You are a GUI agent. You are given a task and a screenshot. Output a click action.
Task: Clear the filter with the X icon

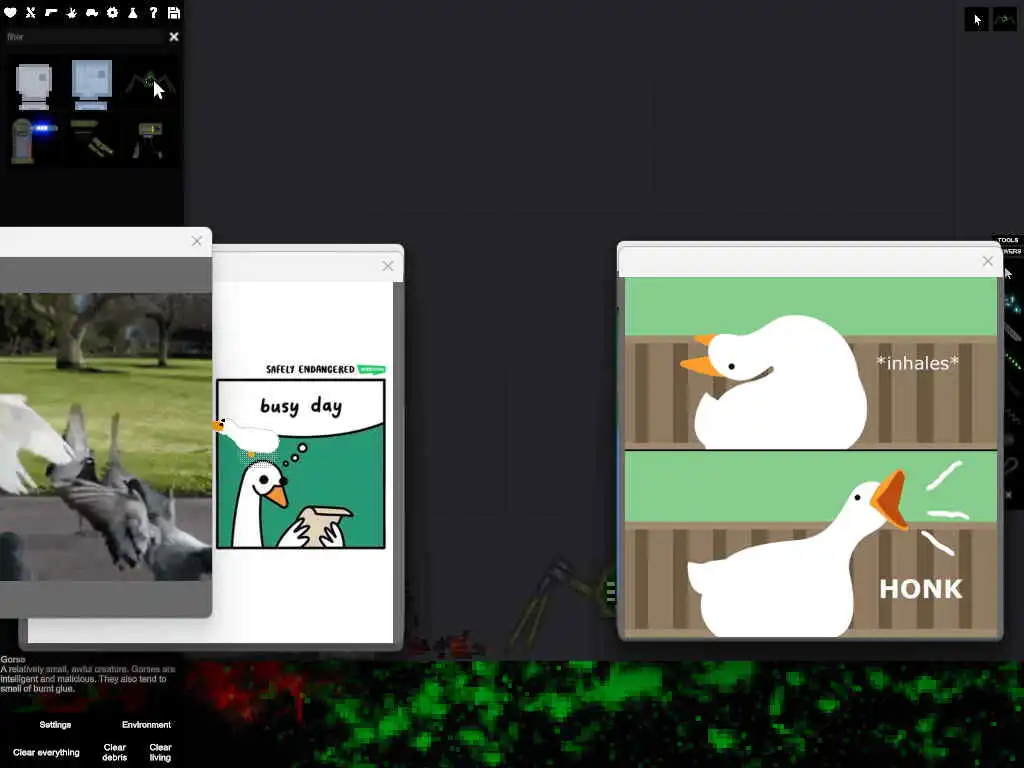point(174,37)
